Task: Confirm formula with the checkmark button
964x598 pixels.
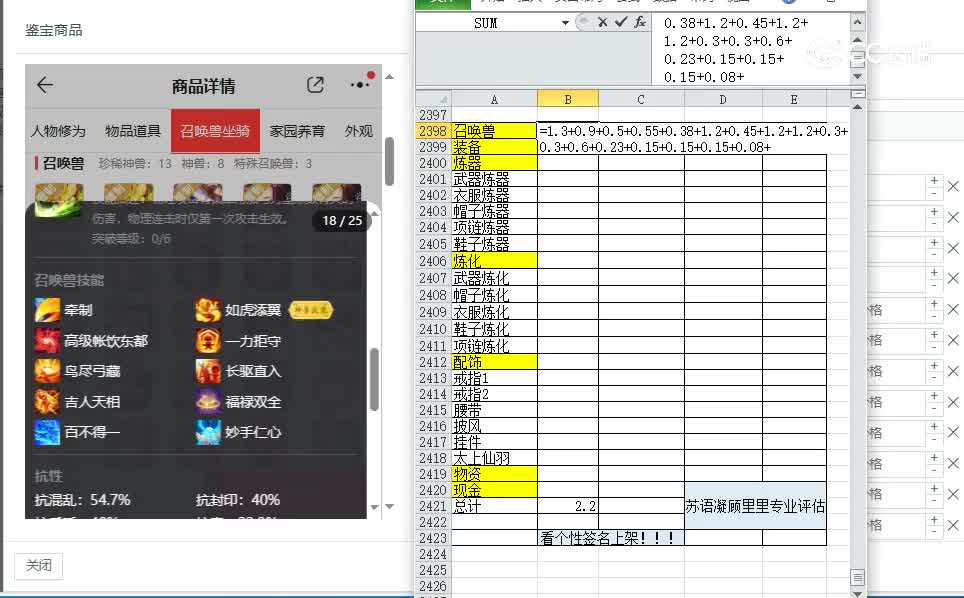Action: tap(620, 22)
